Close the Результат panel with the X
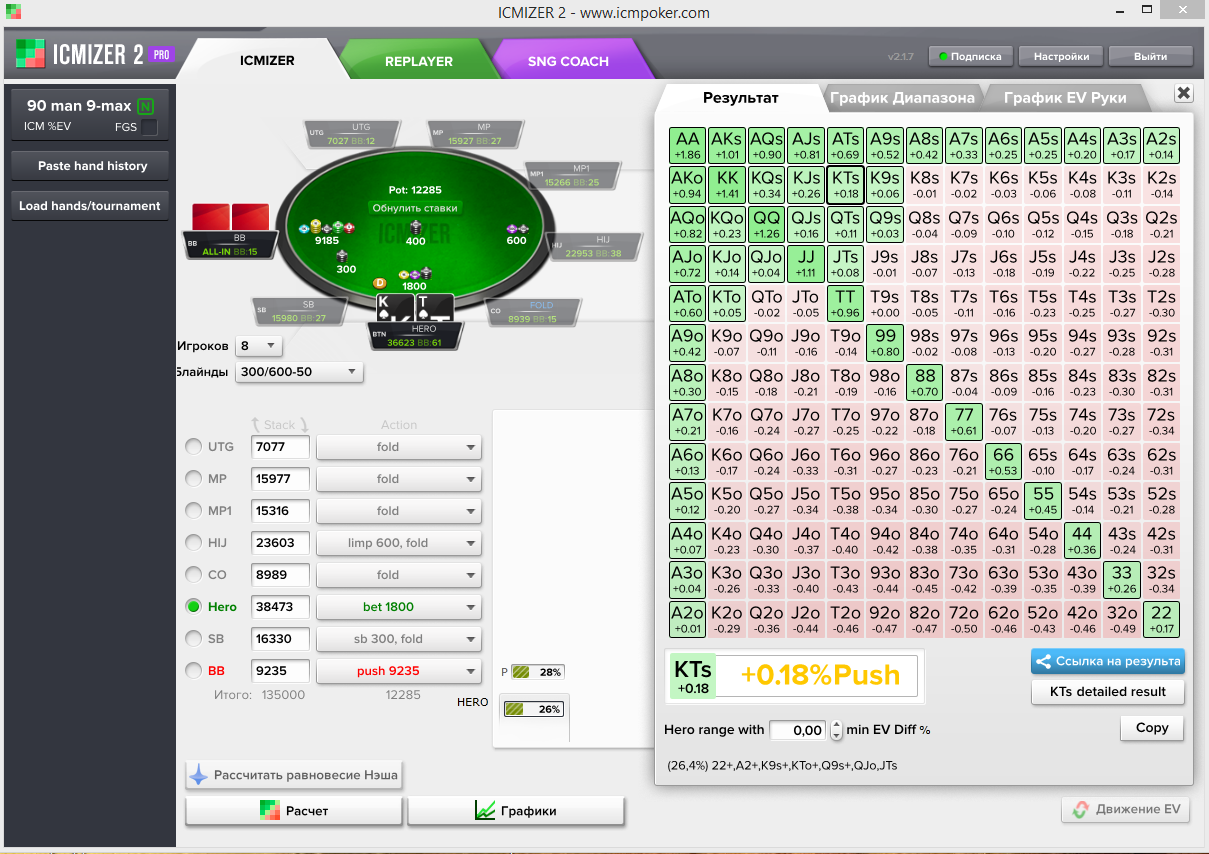 click(x=1183, y=93)
